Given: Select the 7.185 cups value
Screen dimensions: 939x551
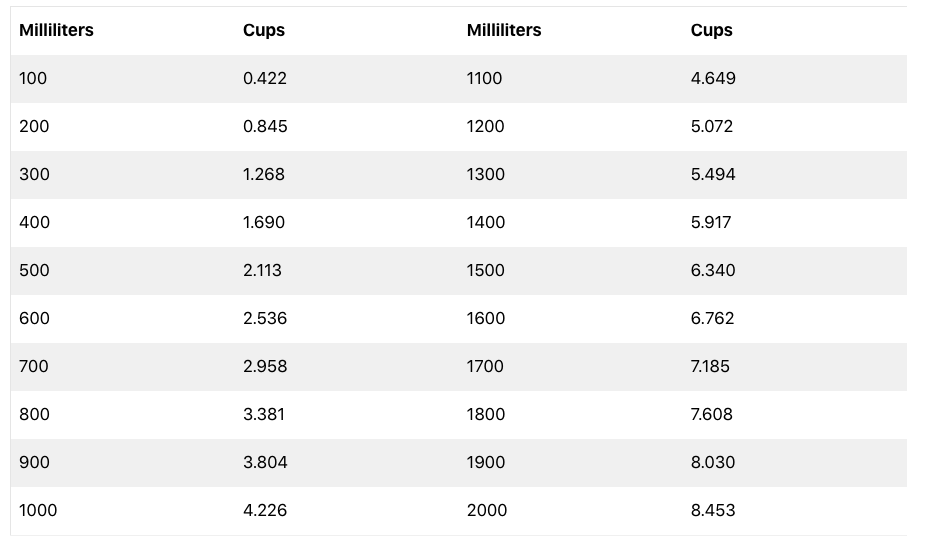Looking at the screenshot, I should pyautogui.click(x=710, y=366).
